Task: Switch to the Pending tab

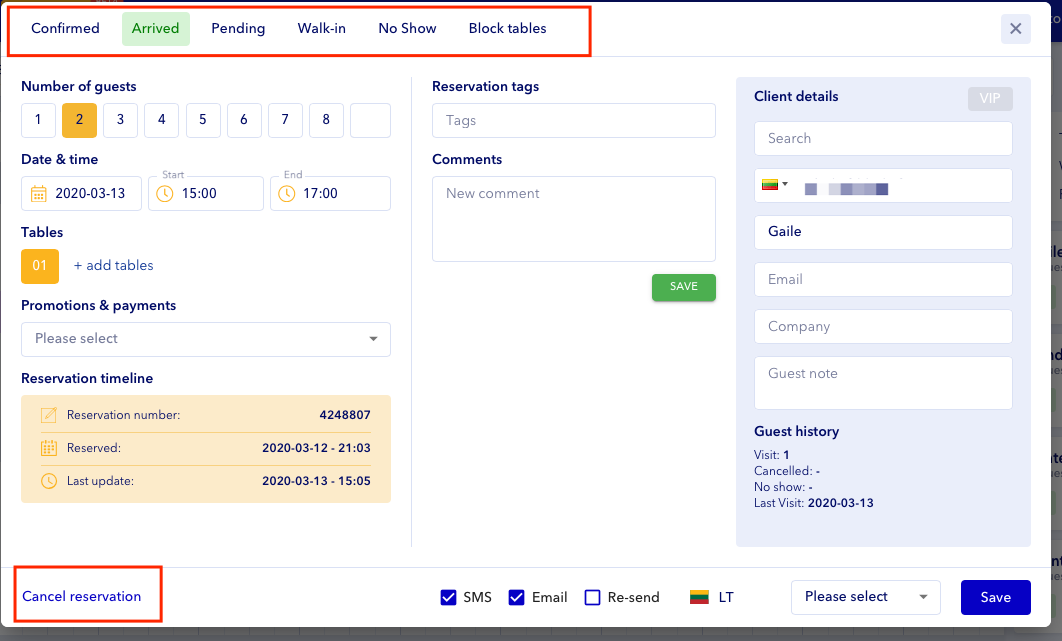Action: [237, 28]
